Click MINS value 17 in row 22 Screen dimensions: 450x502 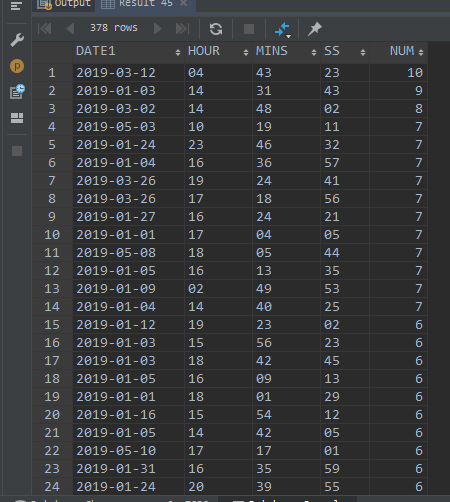(286, 451)
